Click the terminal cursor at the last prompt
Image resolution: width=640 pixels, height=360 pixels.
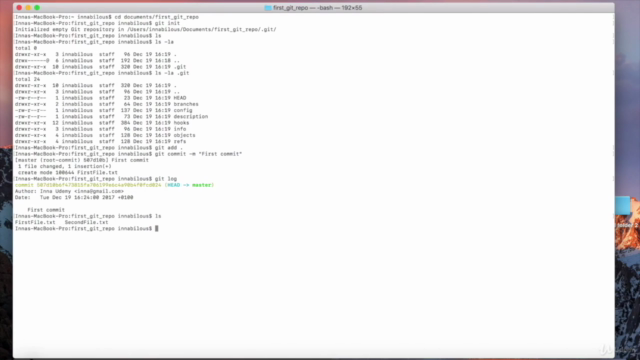click(x=156, y=229)
